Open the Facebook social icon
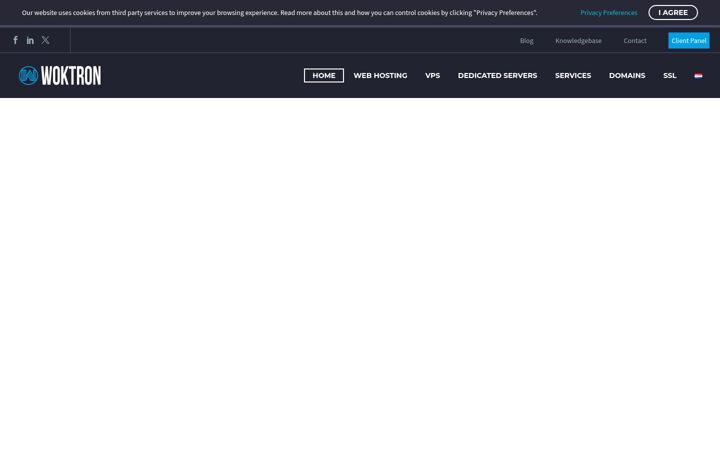The height and width of the screenshot is (450, 720). coord(16,40)
